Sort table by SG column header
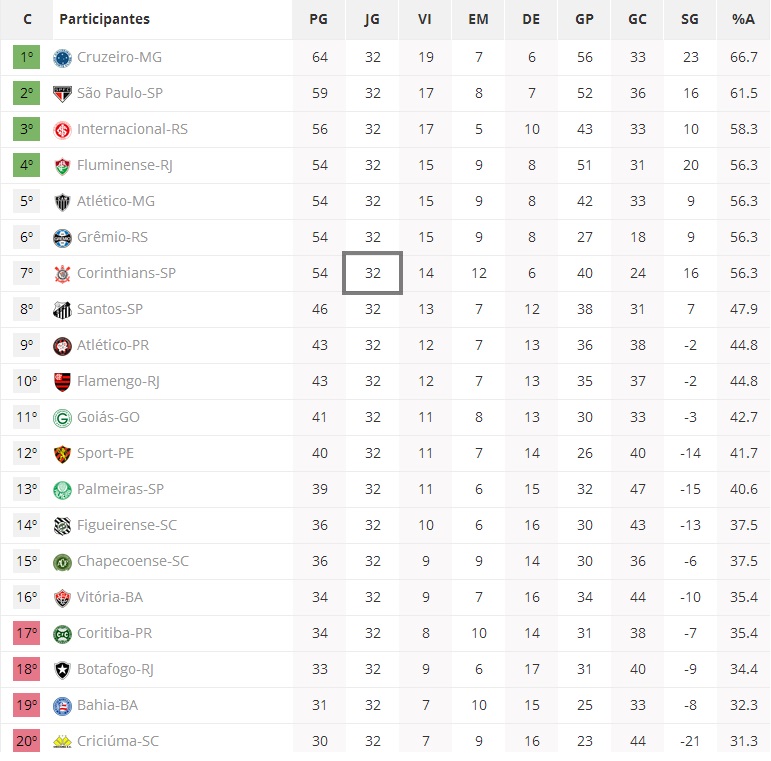 [689, 19]
